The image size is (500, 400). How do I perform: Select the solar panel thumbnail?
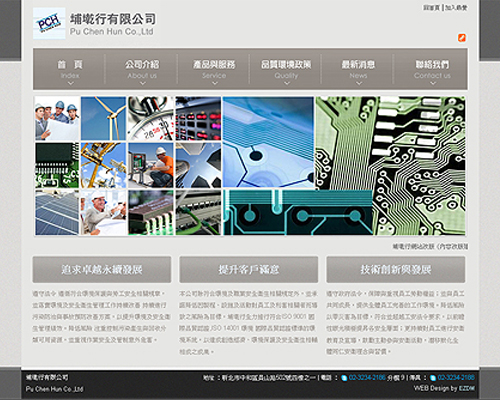click(x=57, y=213)
